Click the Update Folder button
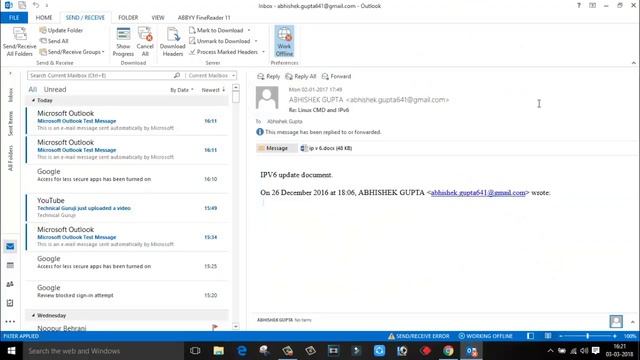 pos(61,30)
